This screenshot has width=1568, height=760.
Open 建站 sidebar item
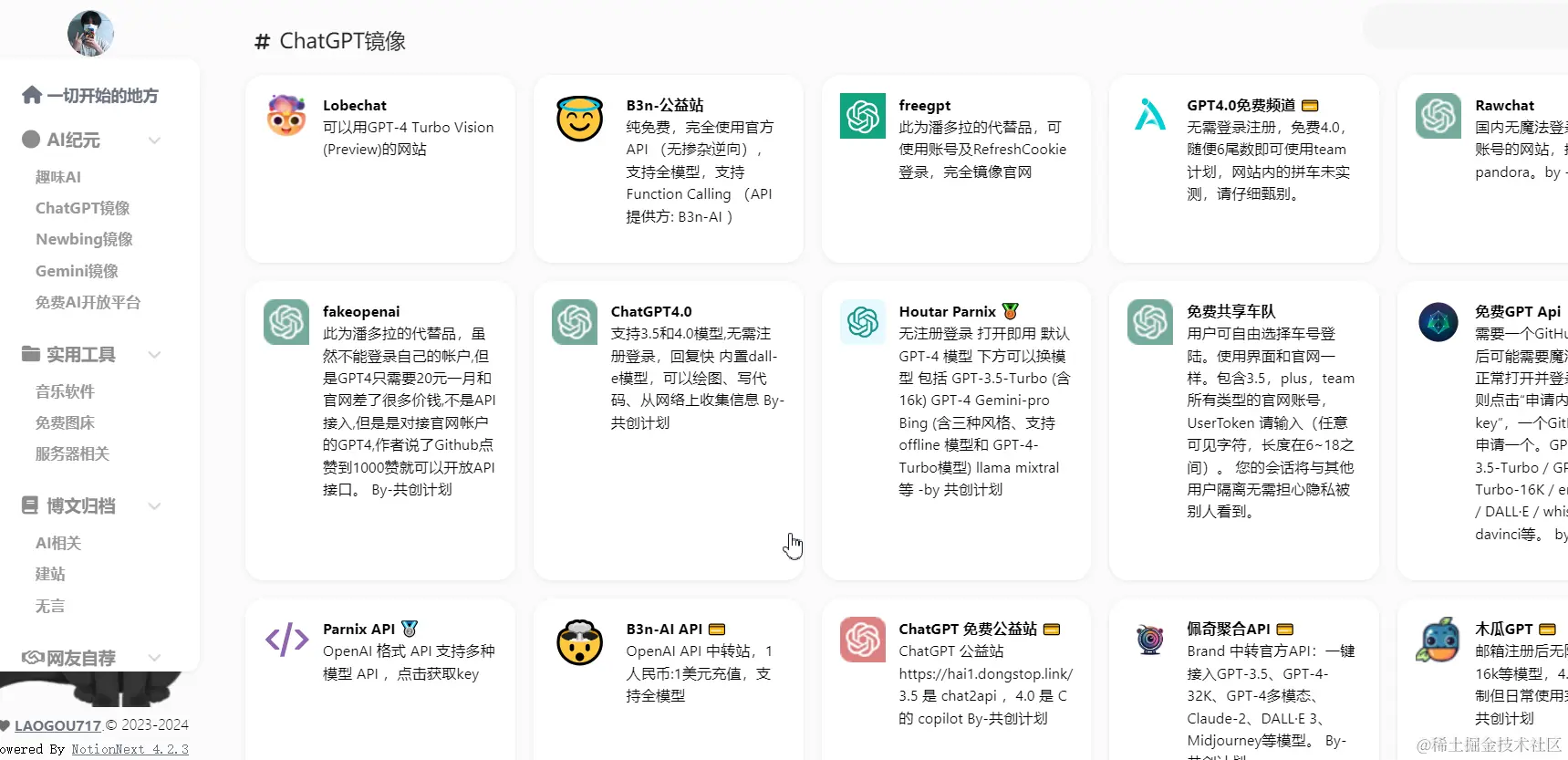click(x=50, y=574)
